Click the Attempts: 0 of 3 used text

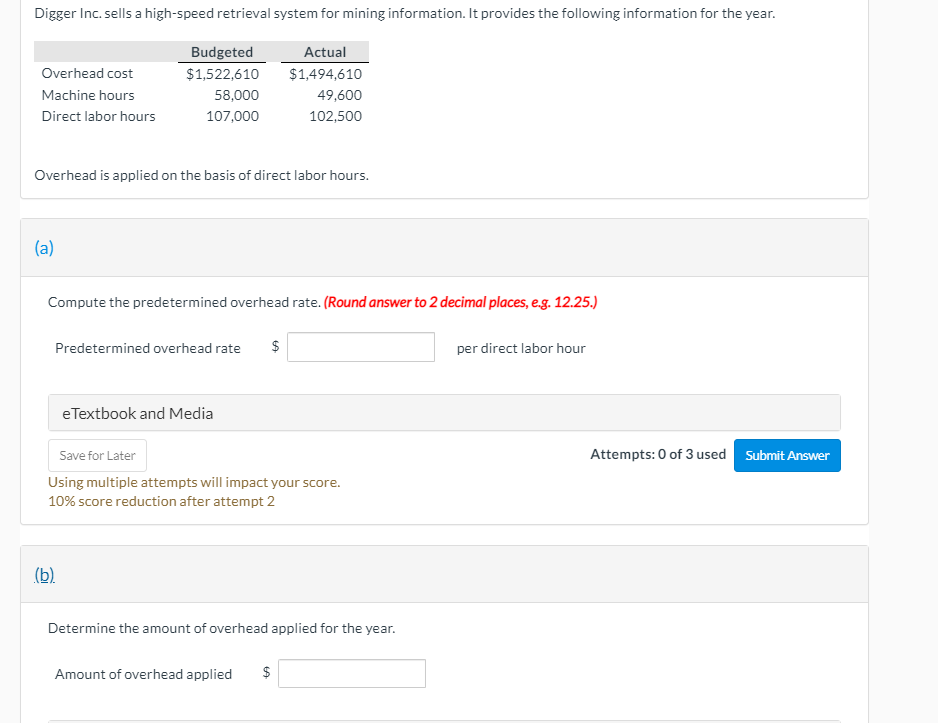tap(658, 455)
